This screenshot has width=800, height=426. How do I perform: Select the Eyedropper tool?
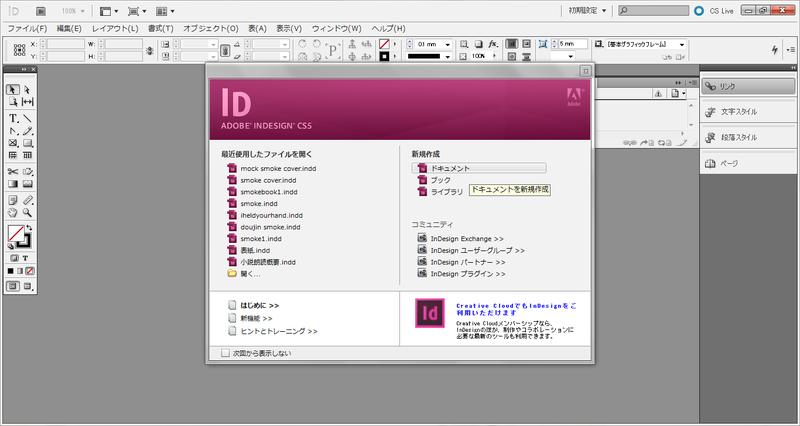pyautogui.click(x=28, y=200)
